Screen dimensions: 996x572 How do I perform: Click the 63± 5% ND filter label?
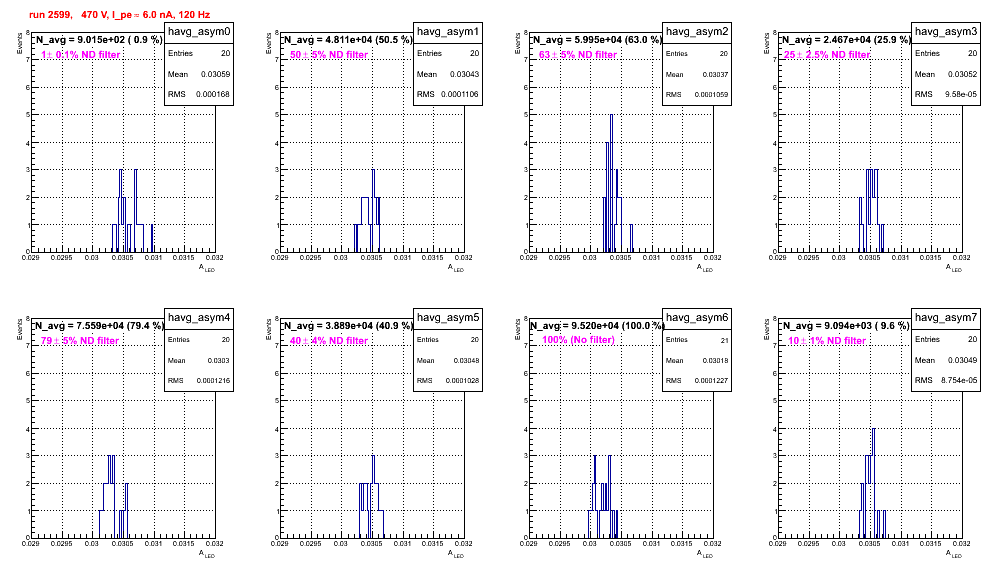point(578,55)
